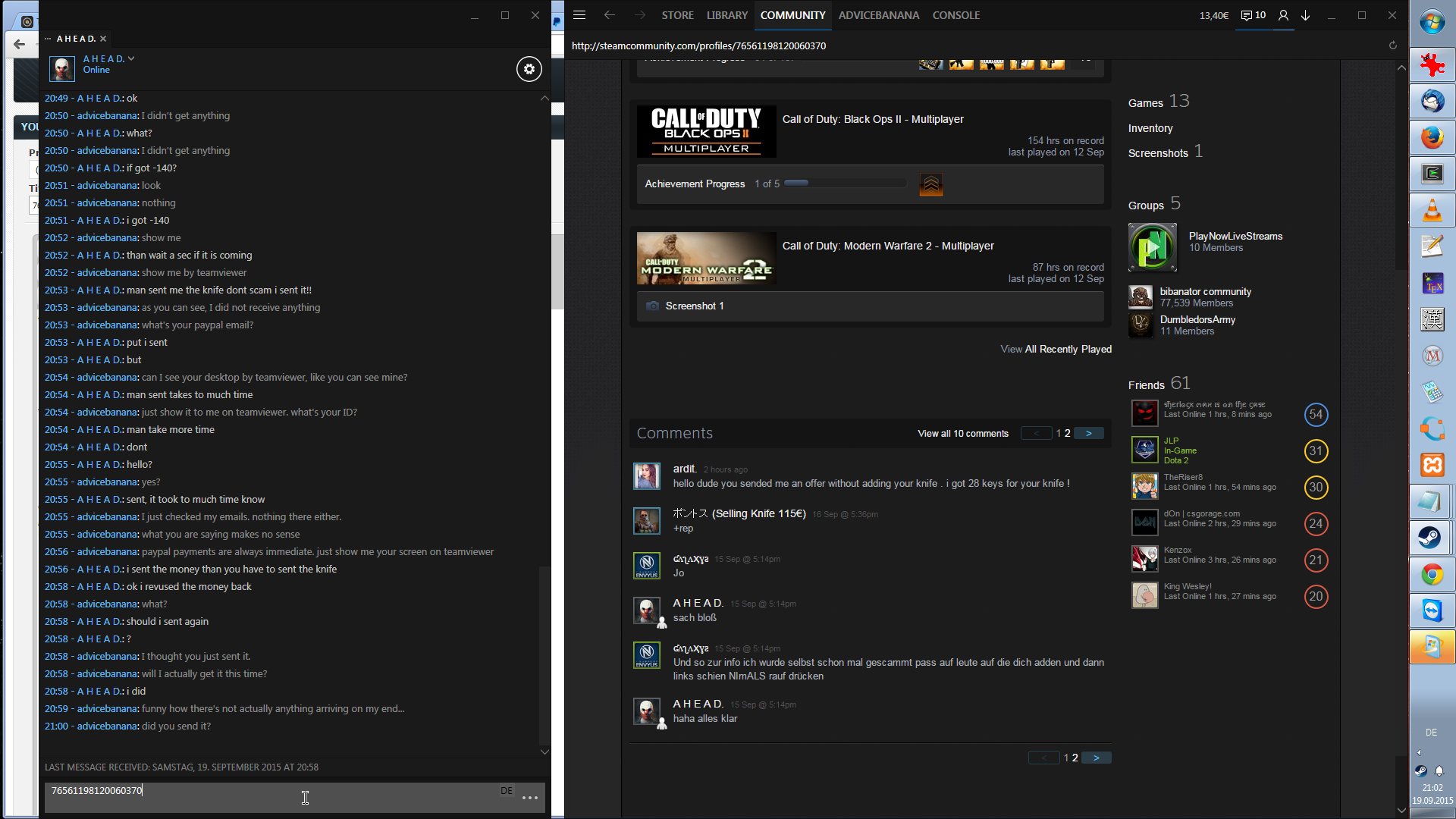Open chat settings gear icon

pyautogui.click(x=529, y=69)
